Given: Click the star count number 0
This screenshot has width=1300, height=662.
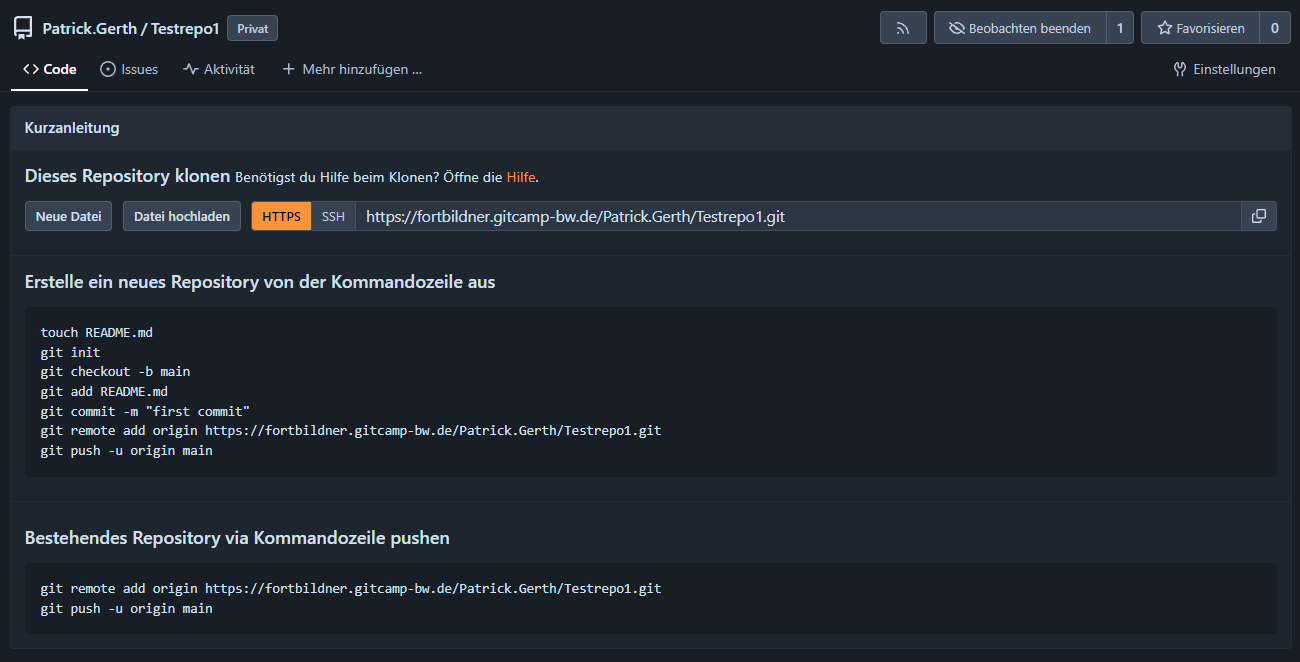Looking at the screenshot, I should (1274, 28).
